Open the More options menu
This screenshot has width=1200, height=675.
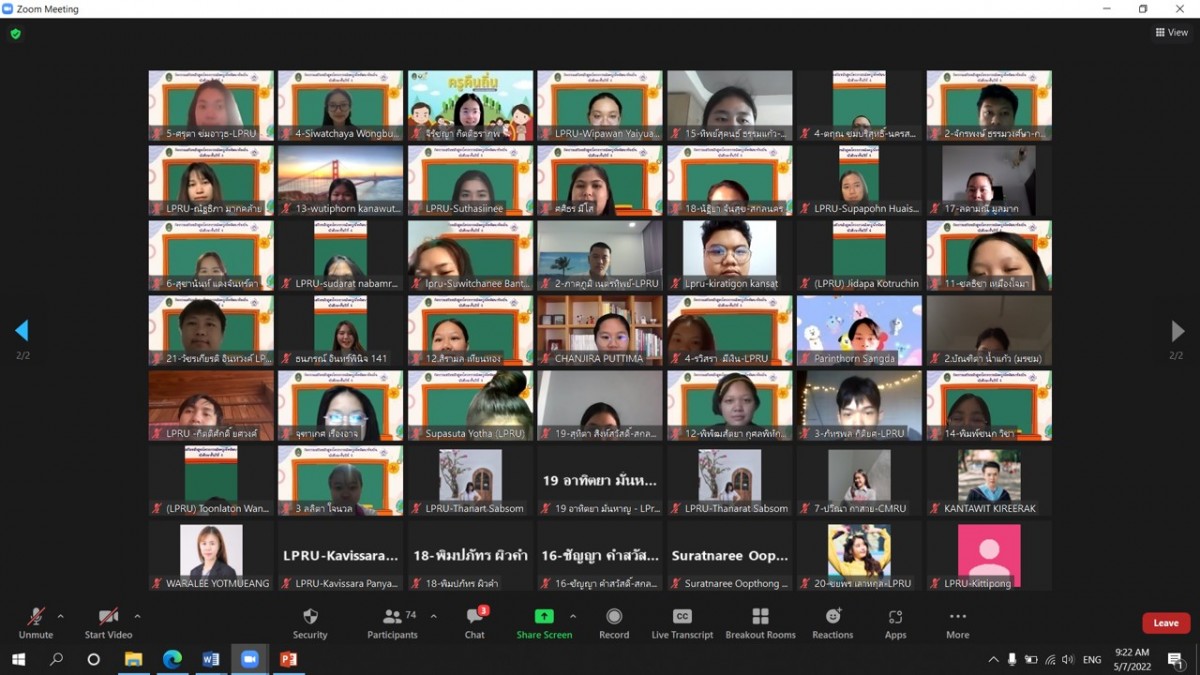tap(957, 617)
